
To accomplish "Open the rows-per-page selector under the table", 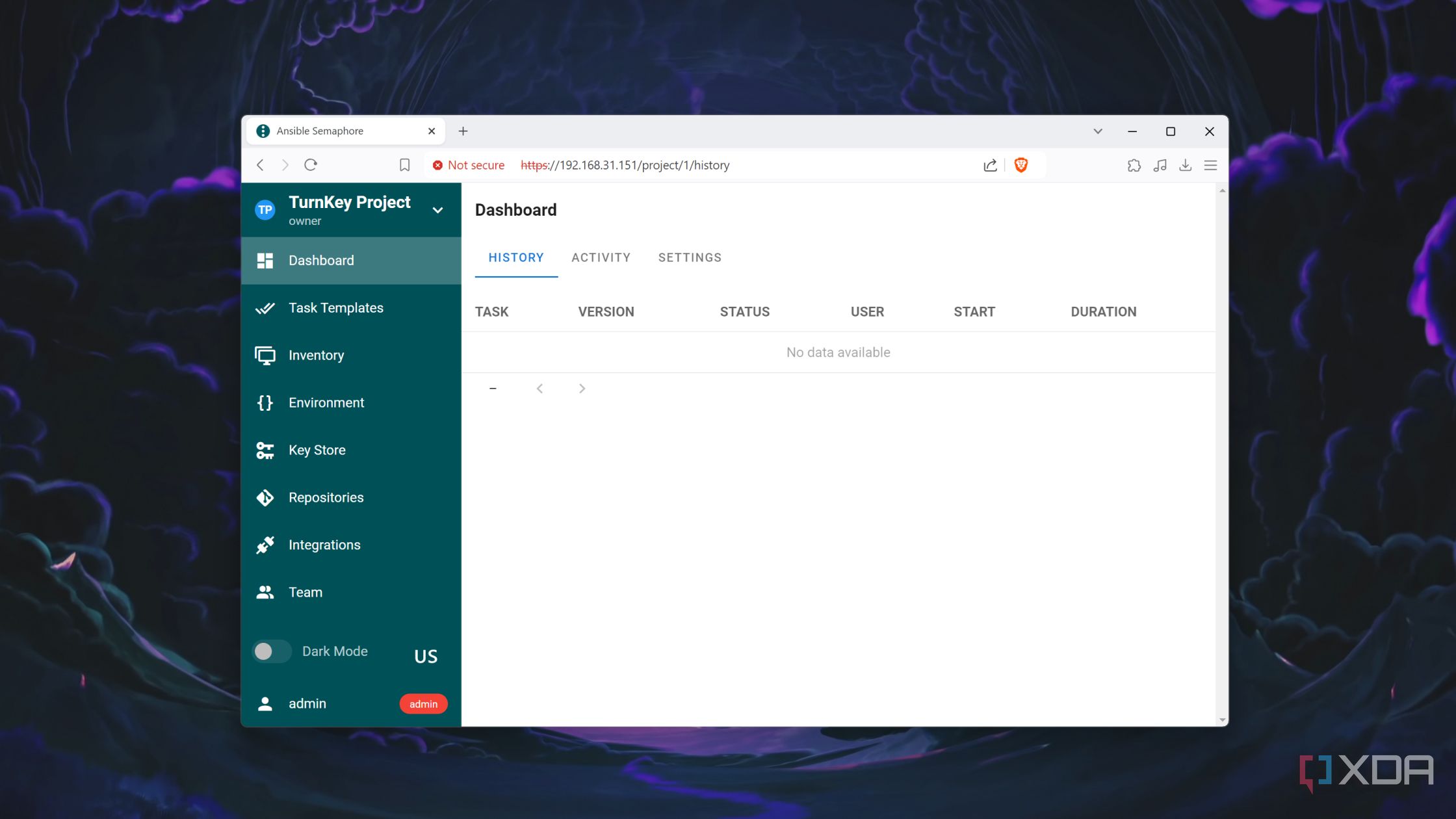I will tap(493, 387).
